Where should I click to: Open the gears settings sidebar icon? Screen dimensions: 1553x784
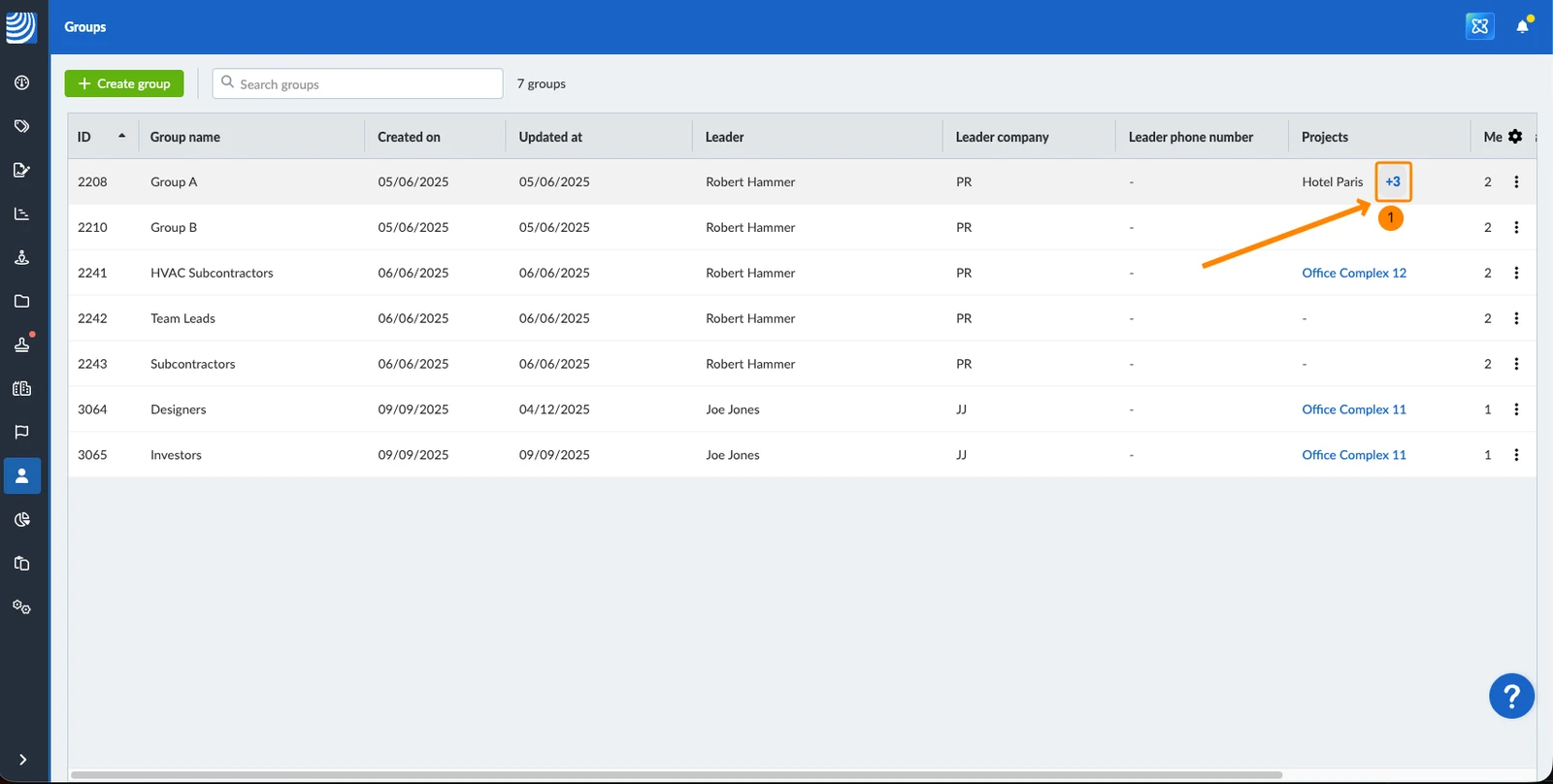21,607
